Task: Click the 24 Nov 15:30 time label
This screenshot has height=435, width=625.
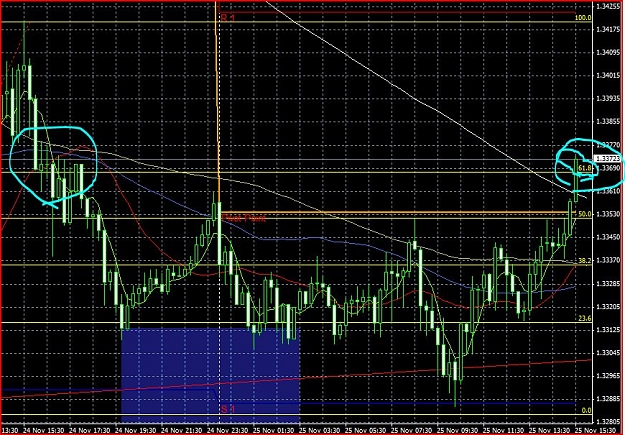Action: point(43,431)
